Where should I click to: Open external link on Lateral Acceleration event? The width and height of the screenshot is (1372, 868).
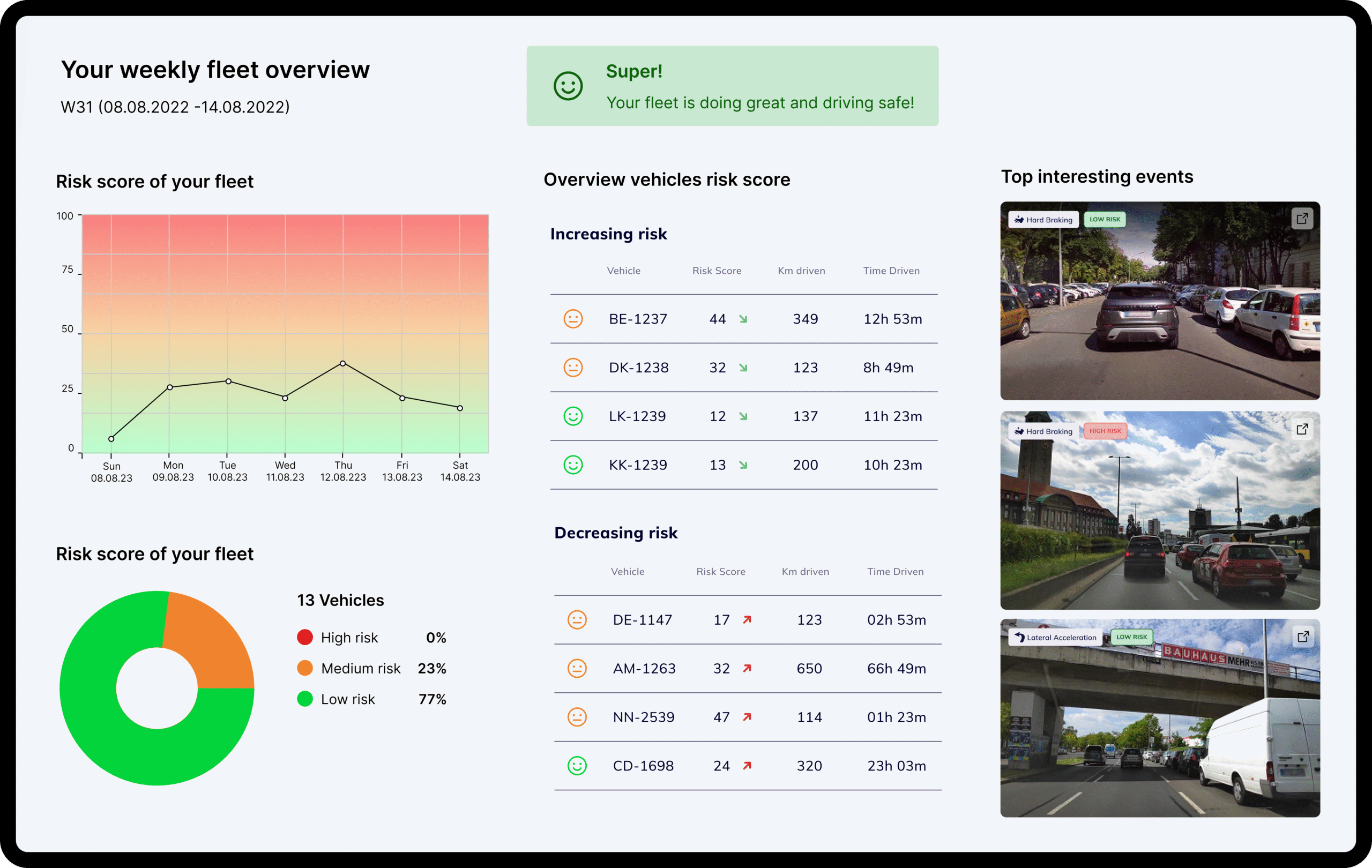(1302, 637)
